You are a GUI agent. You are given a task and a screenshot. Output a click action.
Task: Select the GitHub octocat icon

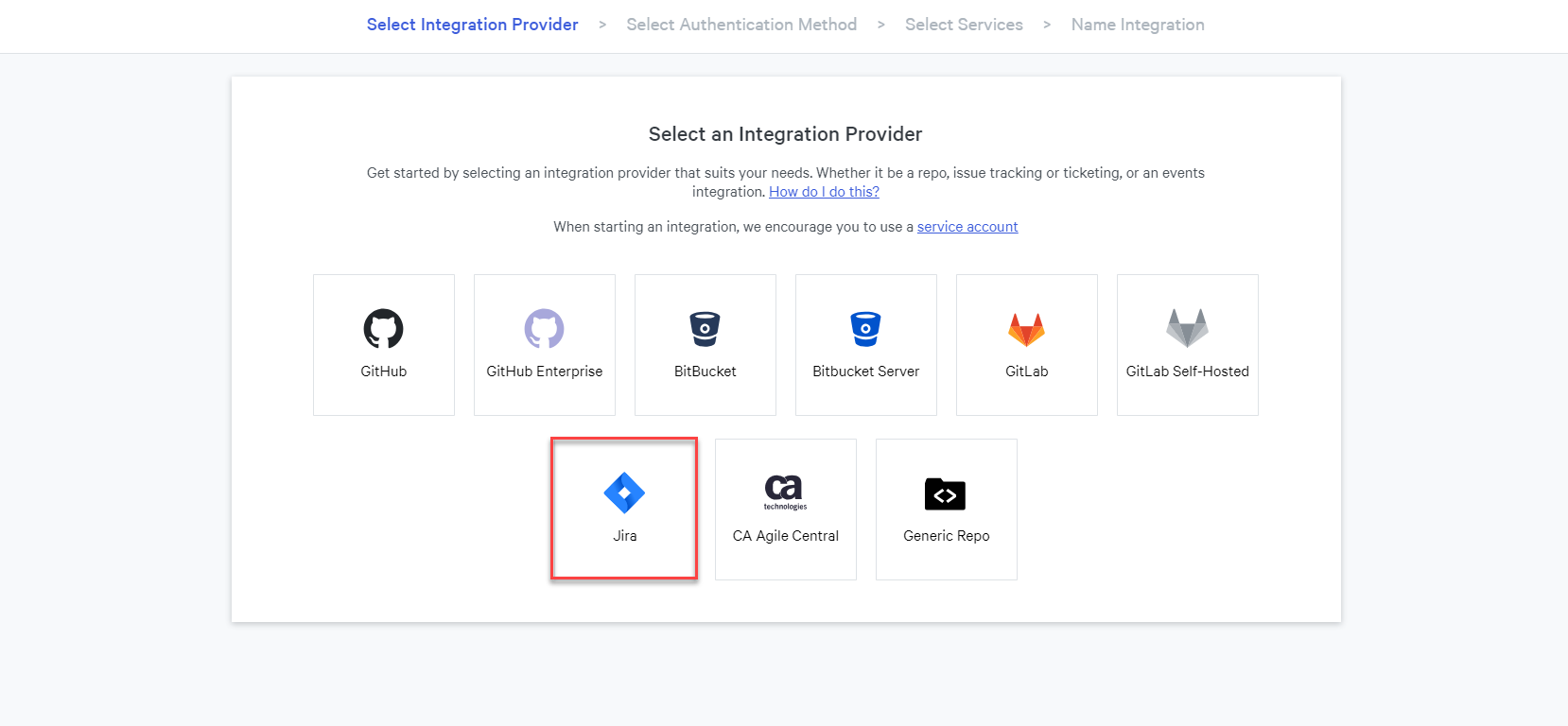pyautogui.click(x=384, y=329)
